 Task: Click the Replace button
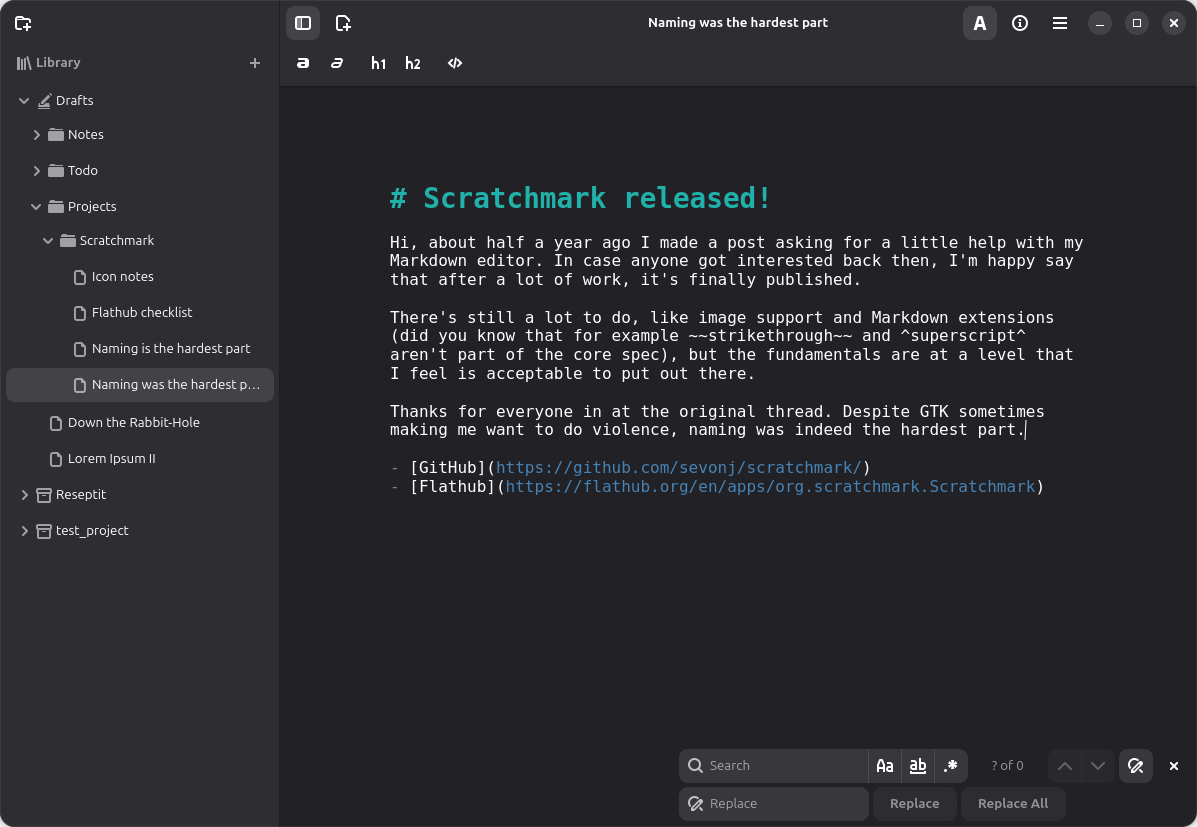(x=914, y=804)
